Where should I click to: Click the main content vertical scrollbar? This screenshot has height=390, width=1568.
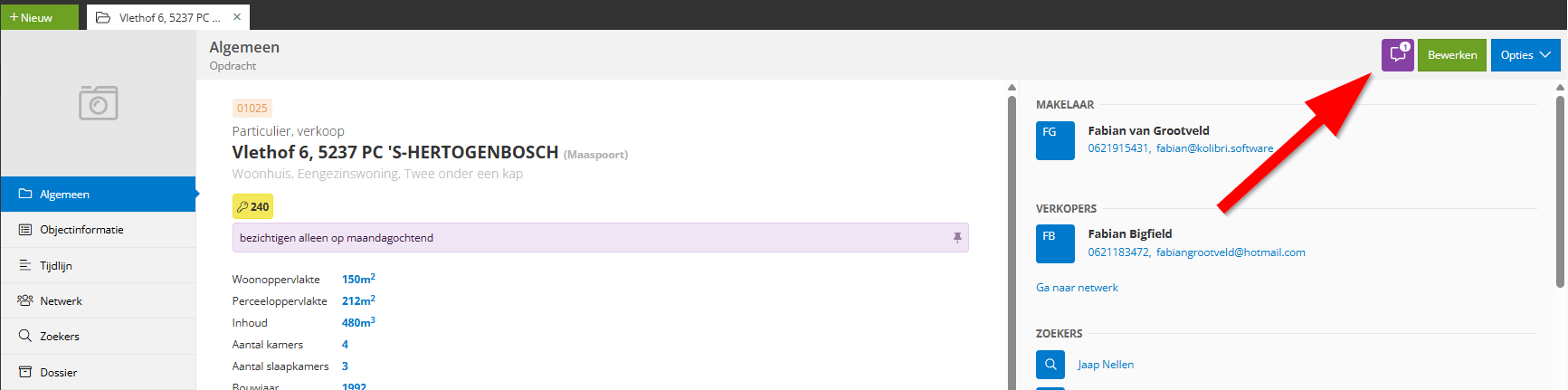click(x=1012, y=235)
